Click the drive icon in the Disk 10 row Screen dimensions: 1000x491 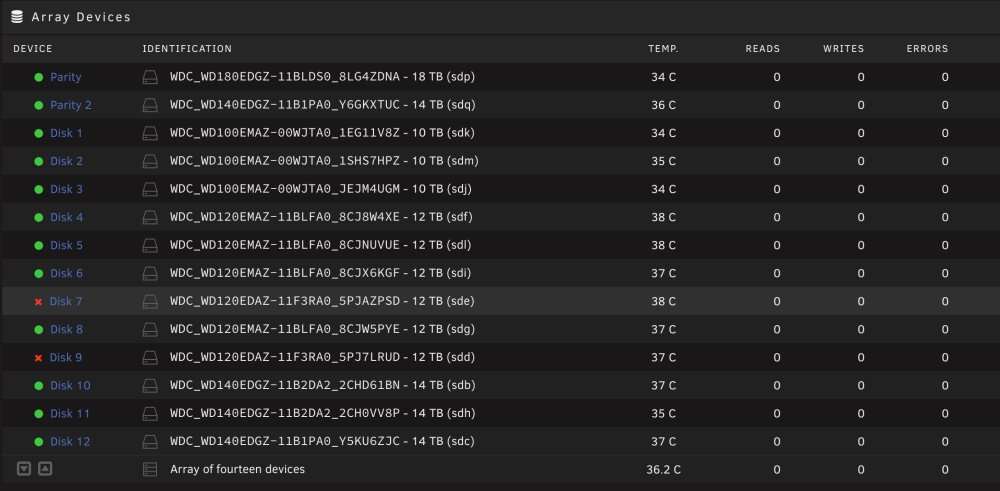(150, 386)
